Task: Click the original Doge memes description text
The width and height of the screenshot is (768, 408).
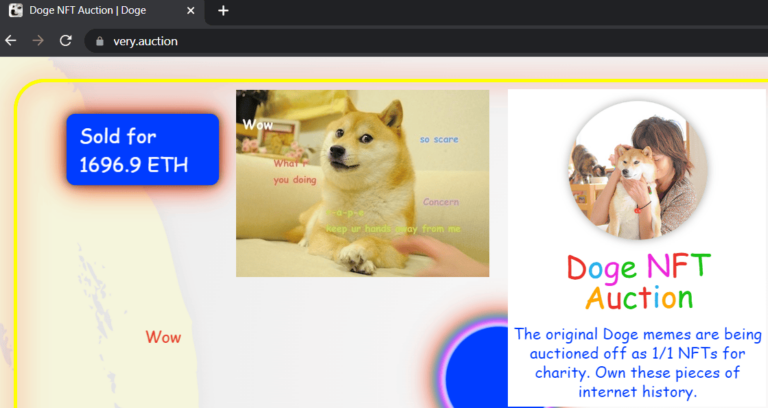Action: [638, 363]
